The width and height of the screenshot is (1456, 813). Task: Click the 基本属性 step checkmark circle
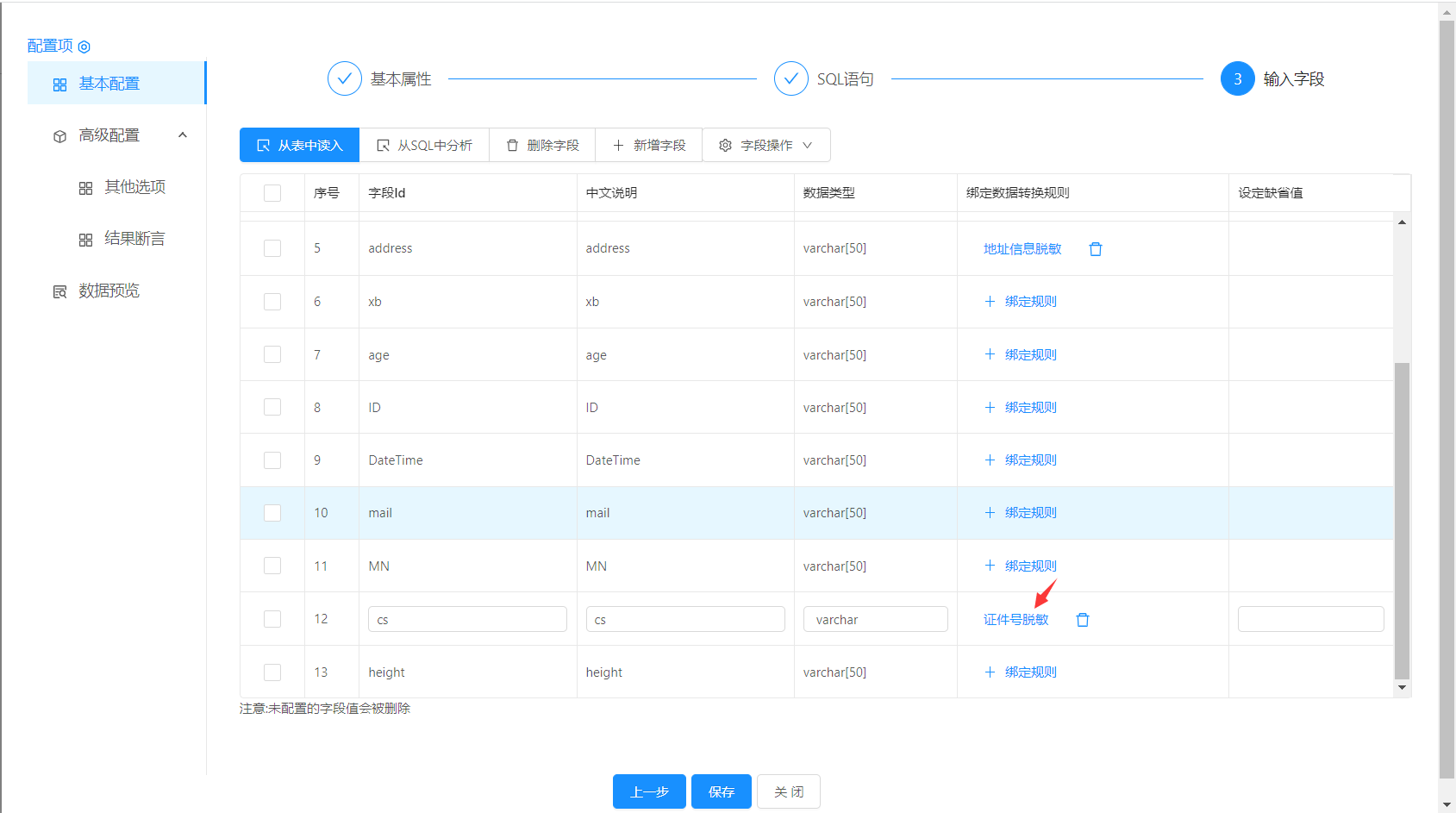point(344,79)
